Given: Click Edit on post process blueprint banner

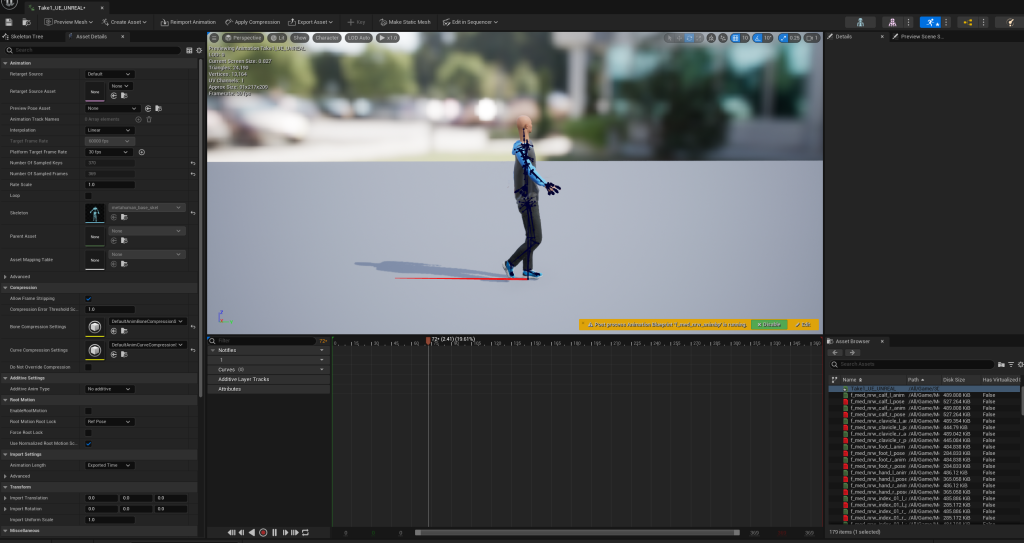Looking at the screenshot, I should point(803,325).
